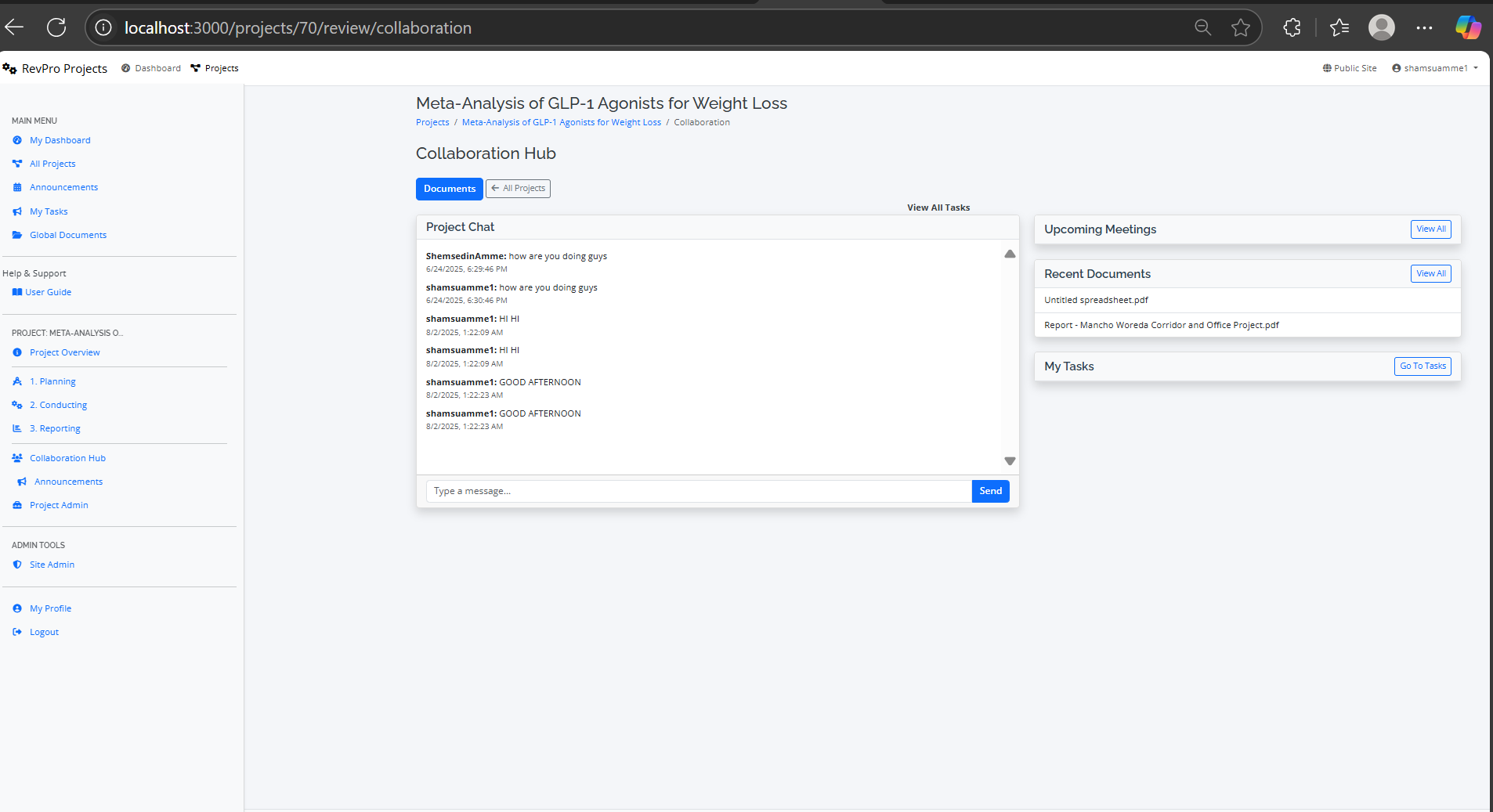Click the zoom magnifier icon in address bar
The height and width of the screenshot is (812, 1493).
1202,28
